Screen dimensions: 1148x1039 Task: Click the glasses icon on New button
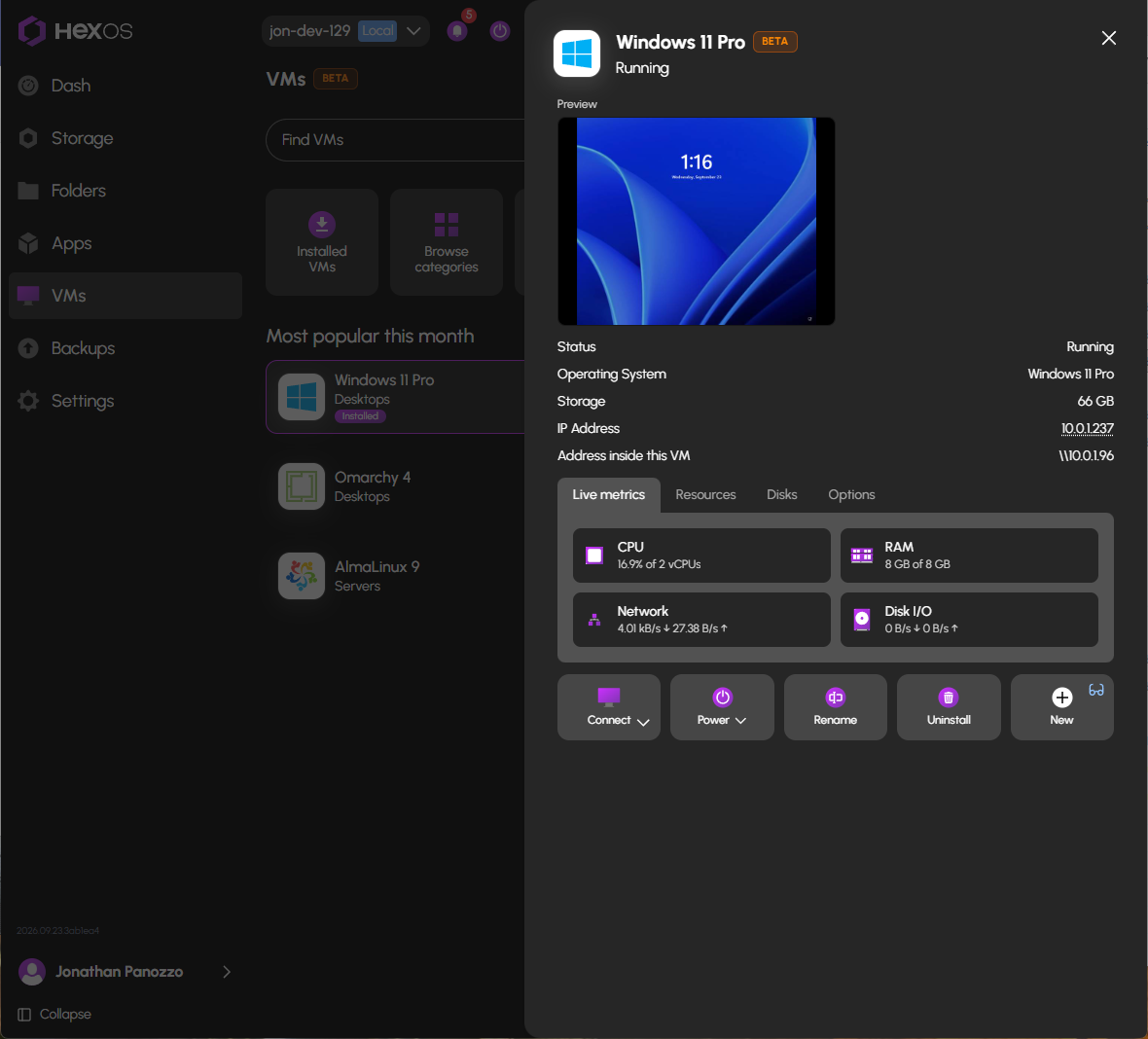(1096, 690)
